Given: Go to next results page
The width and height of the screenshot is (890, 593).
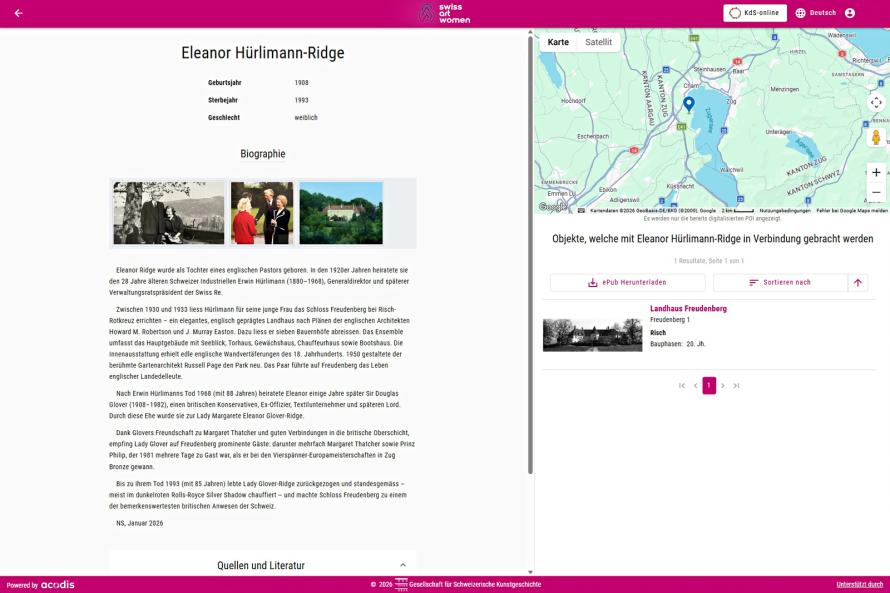Looking at the screenshot, I should click(x=723, y=386).
